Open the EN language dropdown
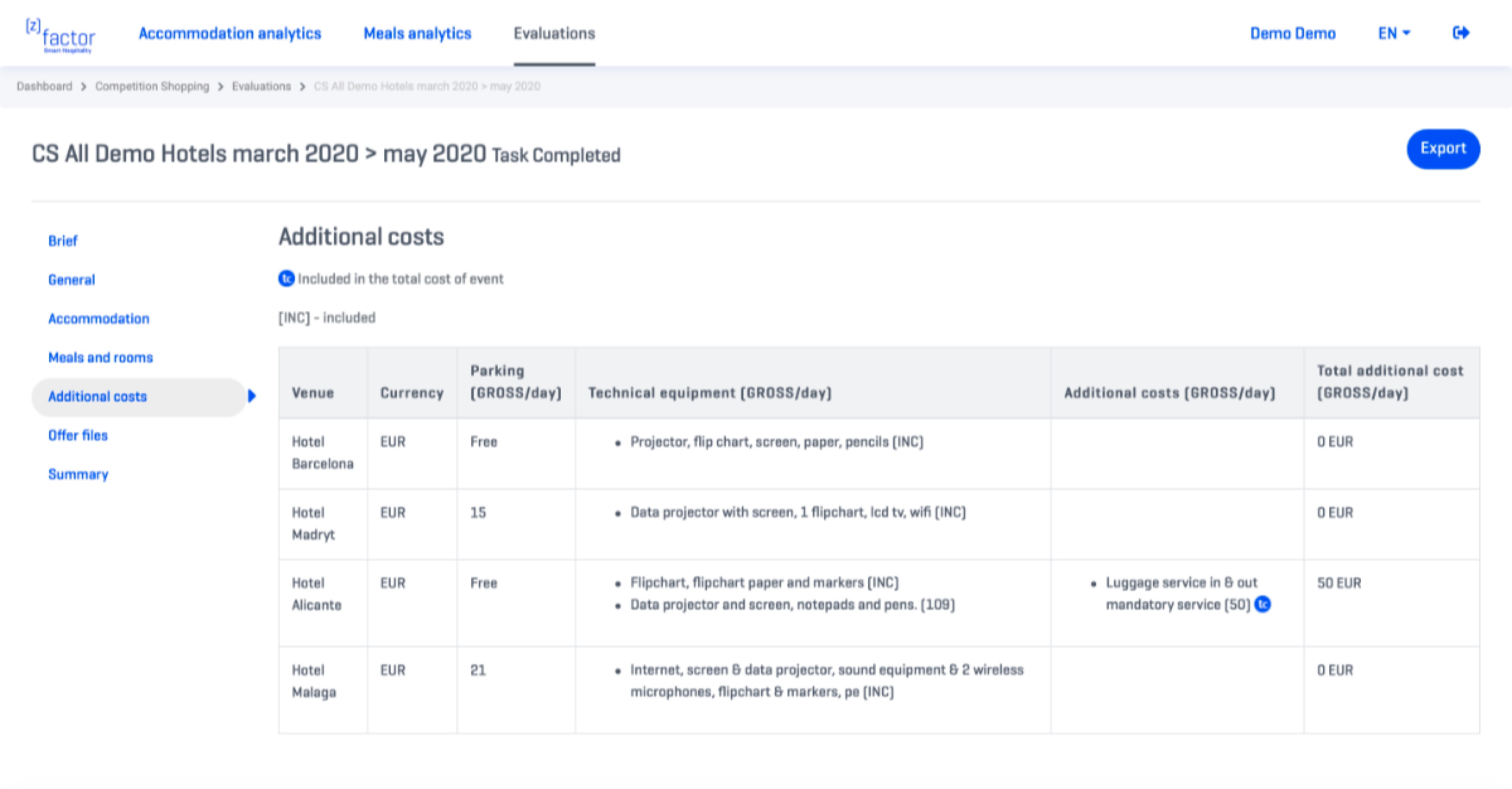This screenshot has height=789, width=1512. click(1394, 34)
